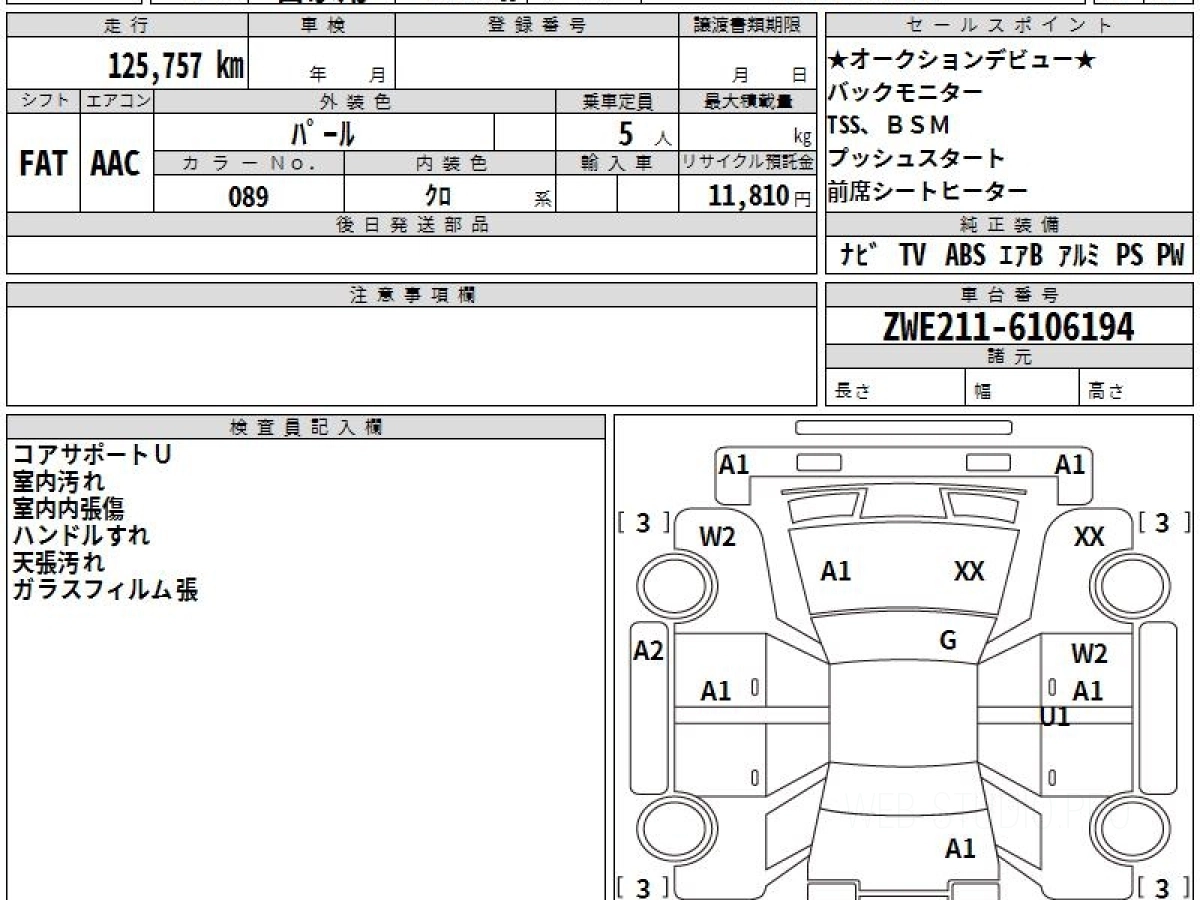Click the 乗車定員 header

[617, 101]
